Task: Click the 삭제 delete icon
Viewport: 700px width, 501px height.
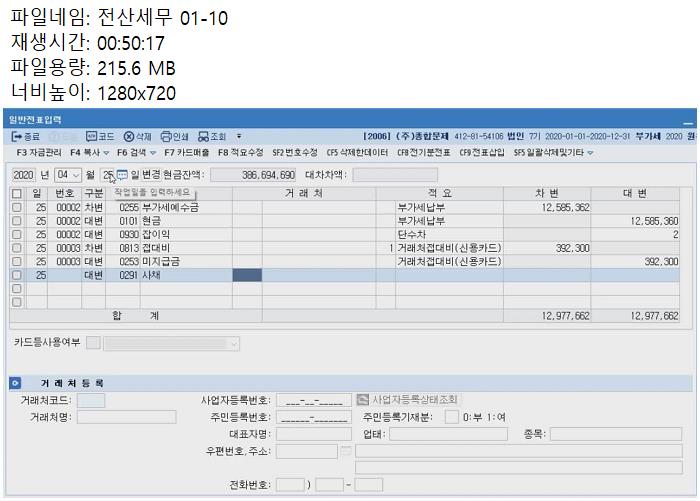Action: point(129,137)
